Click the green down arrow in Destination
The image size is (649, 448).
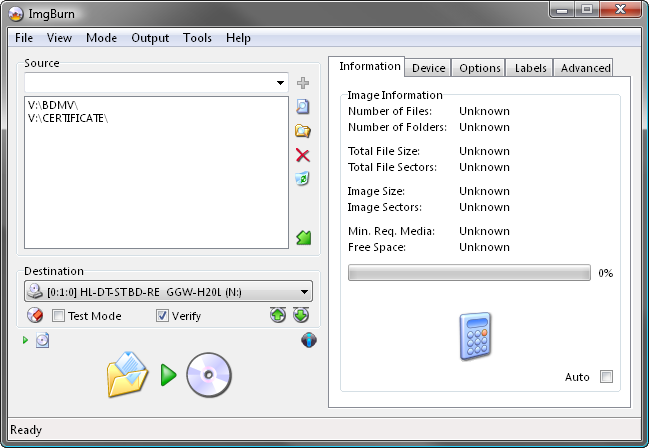click(x=301, y=315)
